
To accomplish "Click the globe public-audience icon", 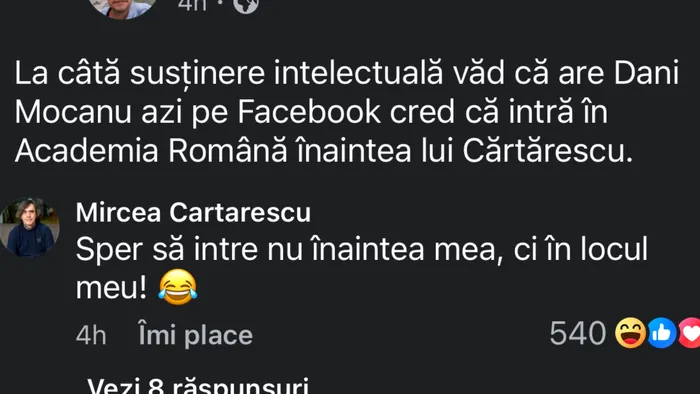I will pyautogui.click(x=246, y=4).
